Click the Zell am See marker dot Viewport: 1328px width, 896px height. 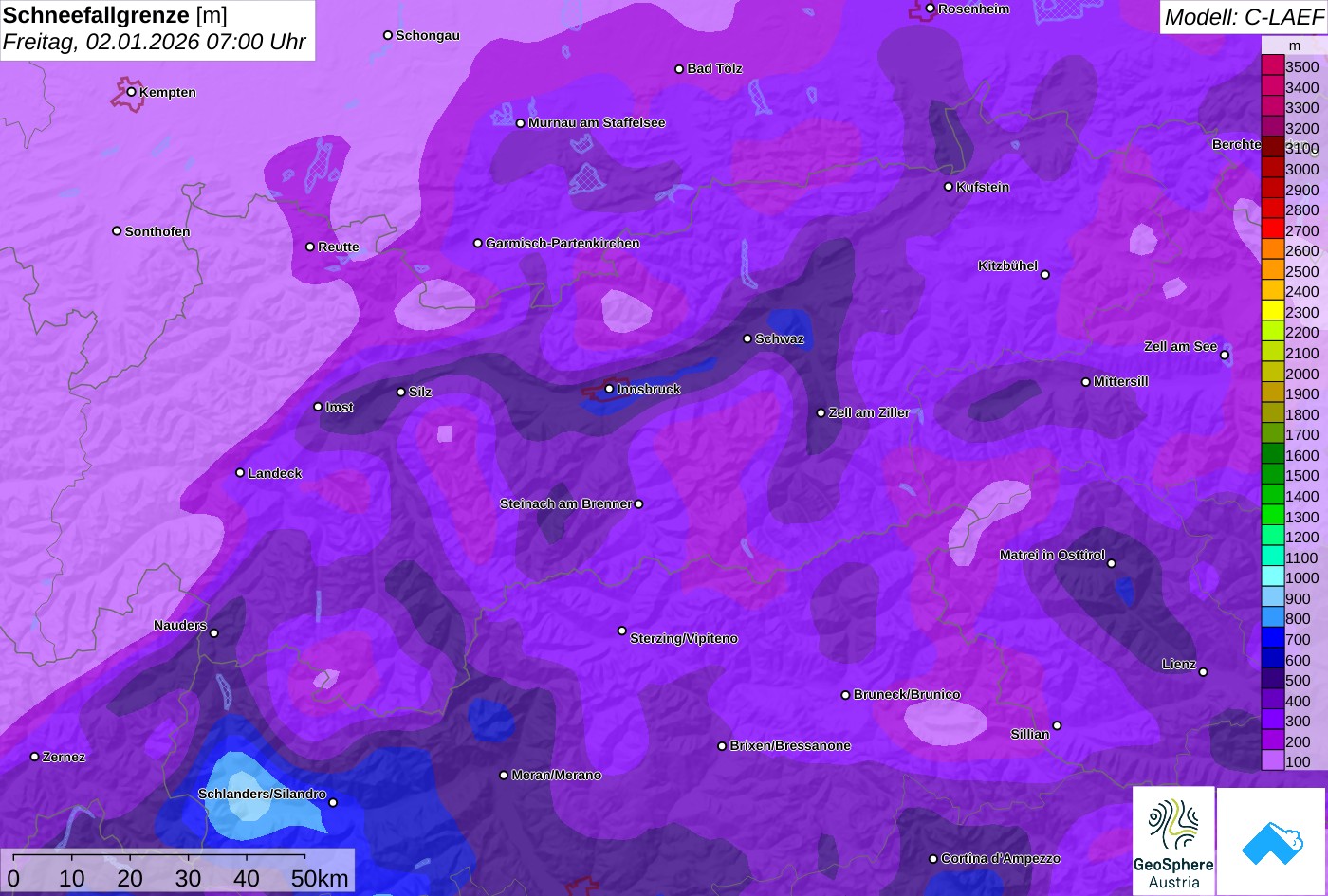[1225, 356]
